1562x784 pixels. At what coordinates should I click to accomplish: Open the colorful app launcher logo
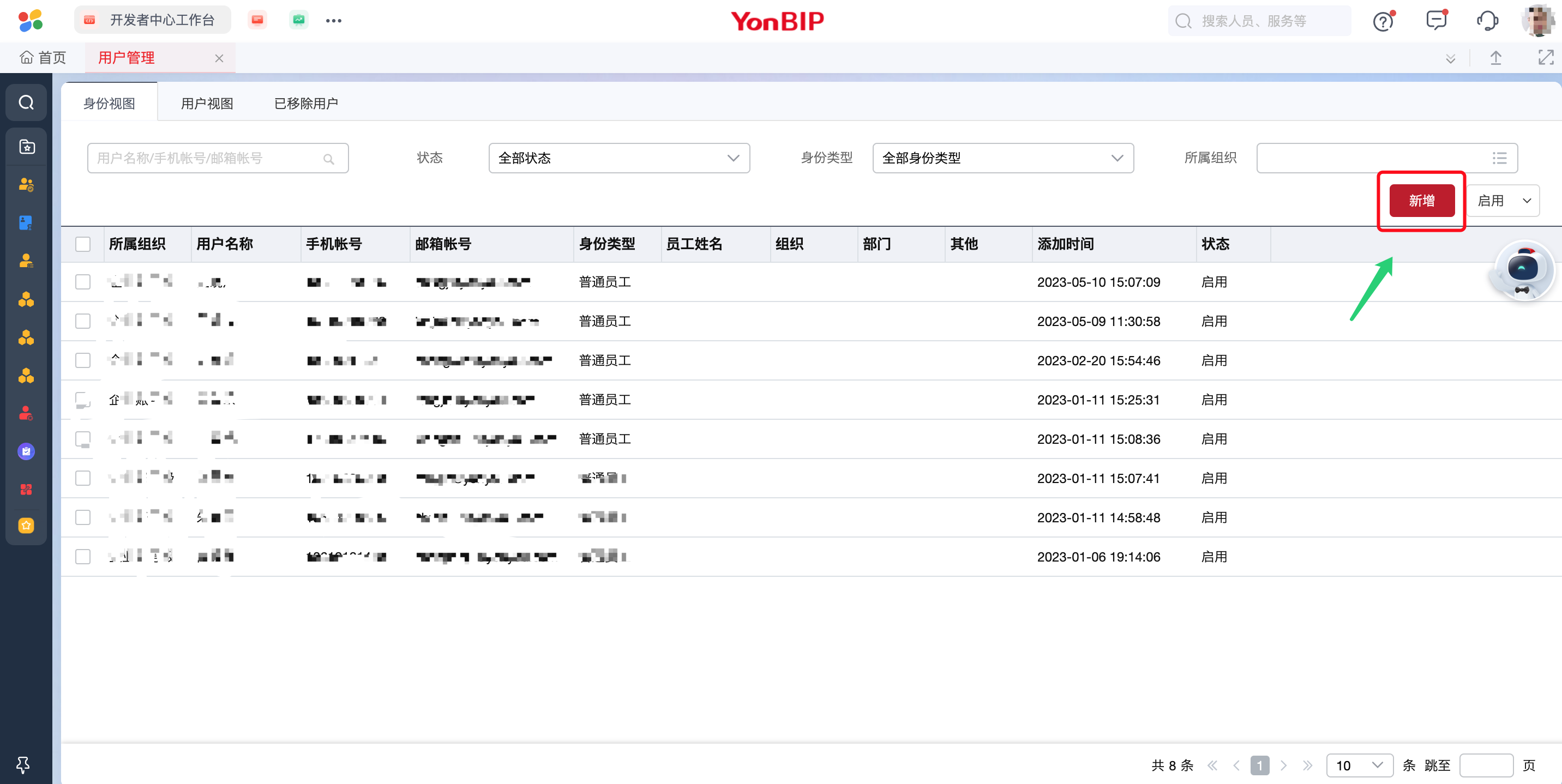[x=31, y=21]
